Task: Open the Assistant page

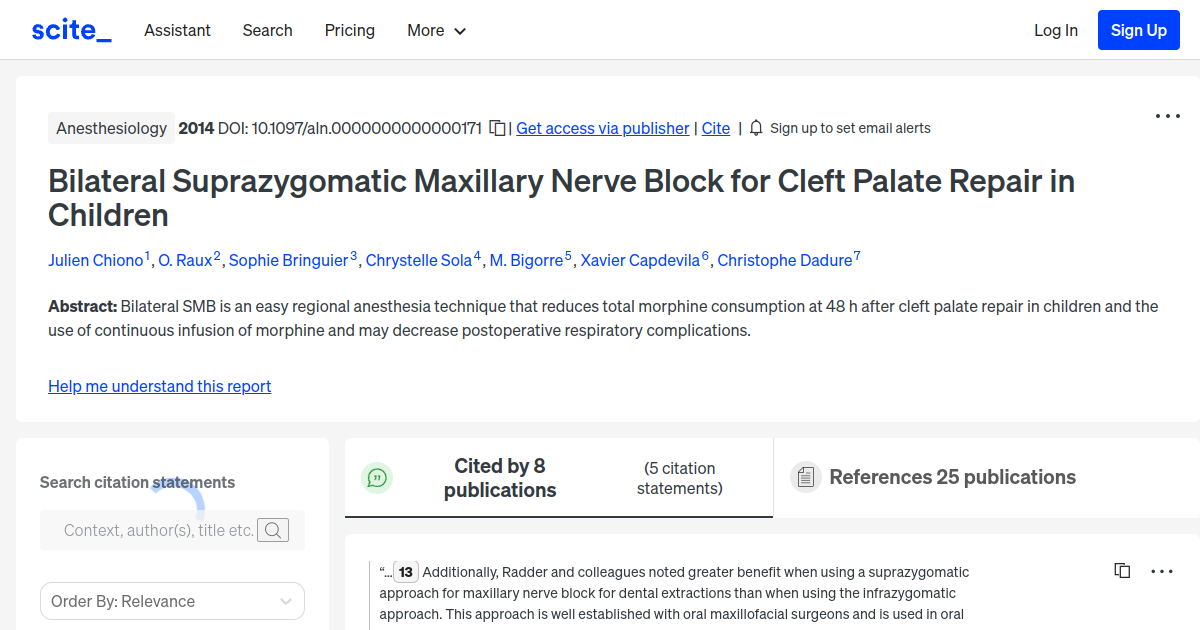Action: (x=177, y=30)
